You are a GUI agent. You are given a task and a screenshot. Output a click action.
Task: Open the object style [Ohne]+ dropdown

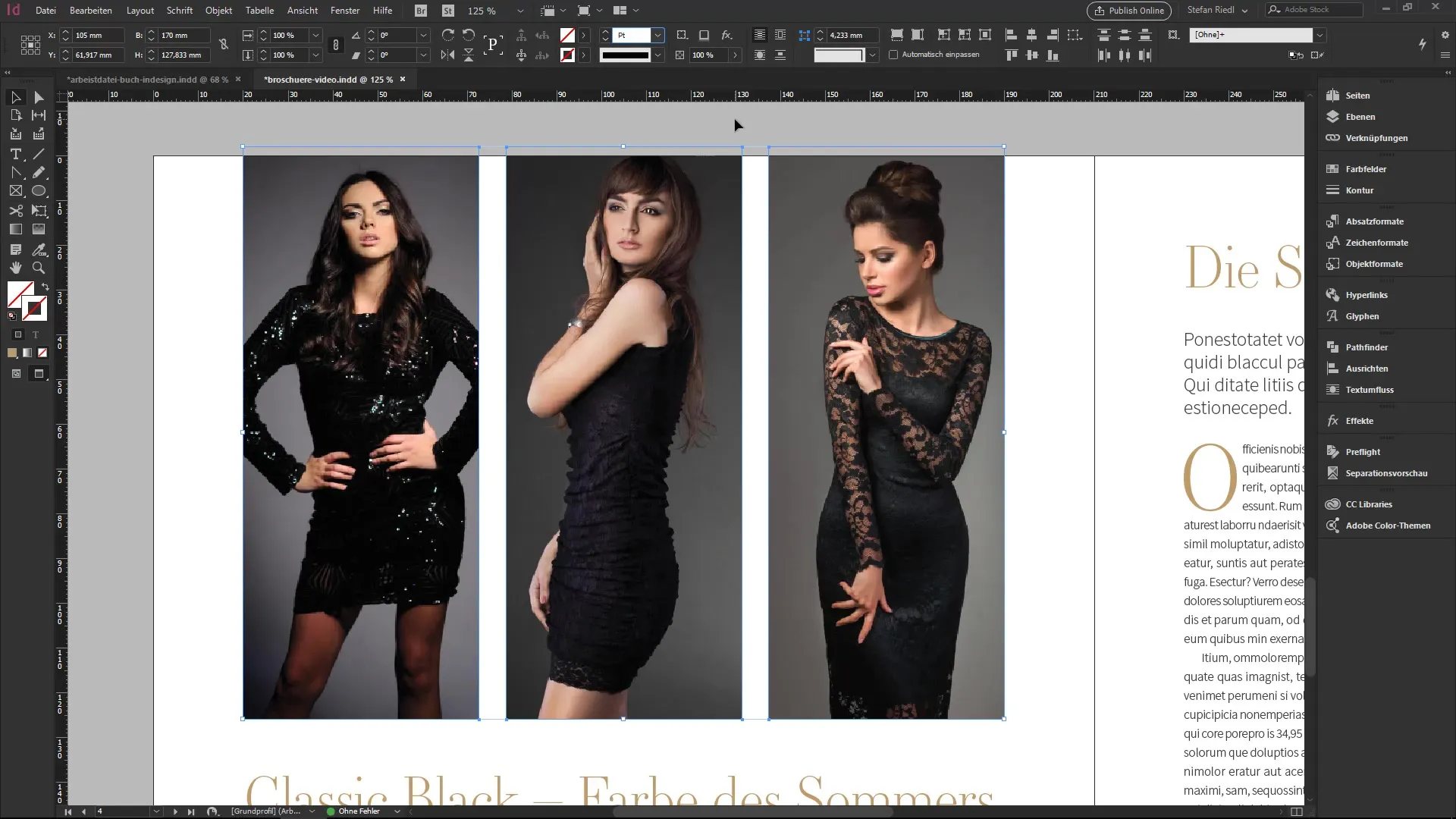1319,35
